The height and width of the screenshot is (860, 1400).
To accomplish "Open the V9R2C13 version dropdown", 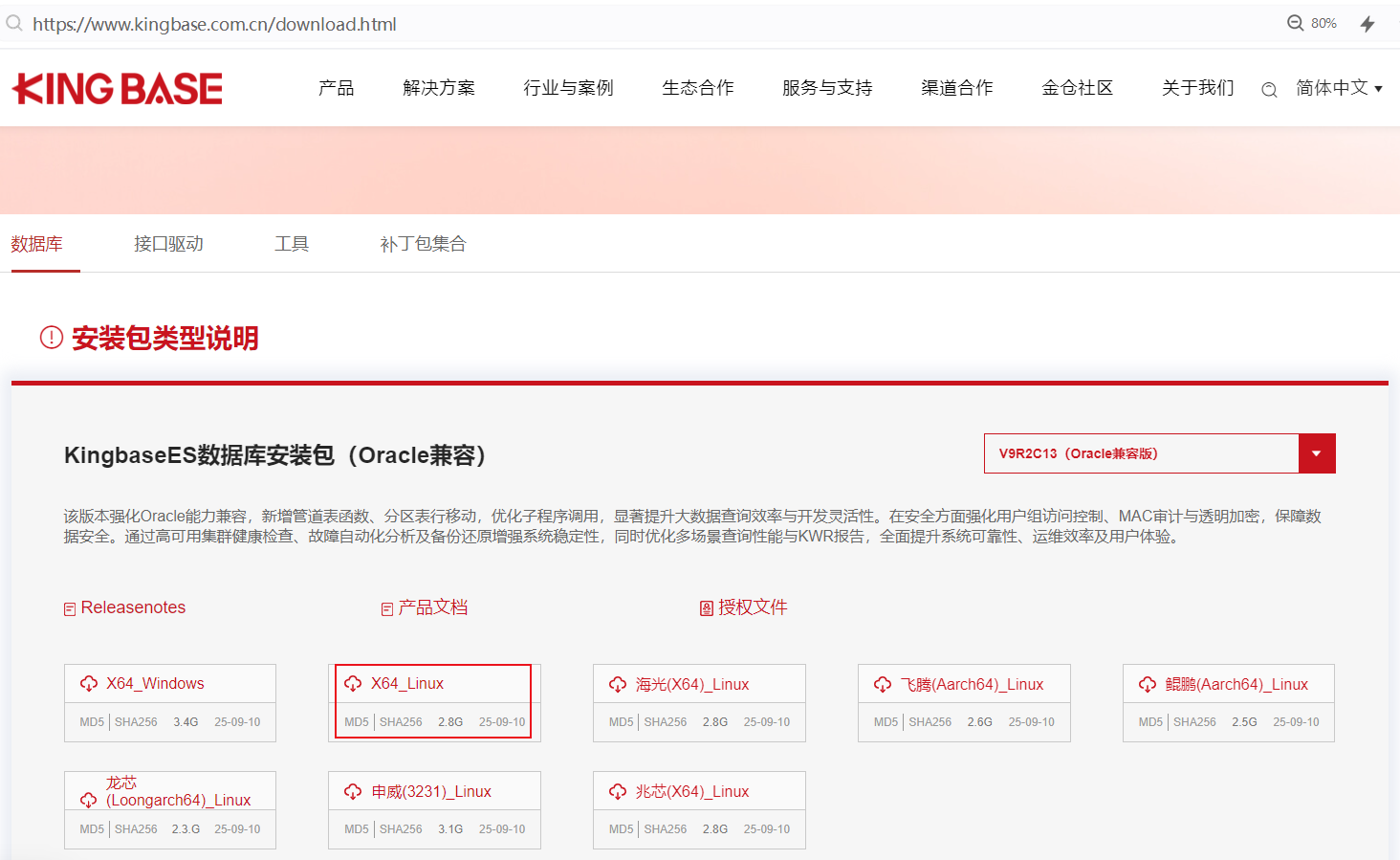I will 1141,453.
